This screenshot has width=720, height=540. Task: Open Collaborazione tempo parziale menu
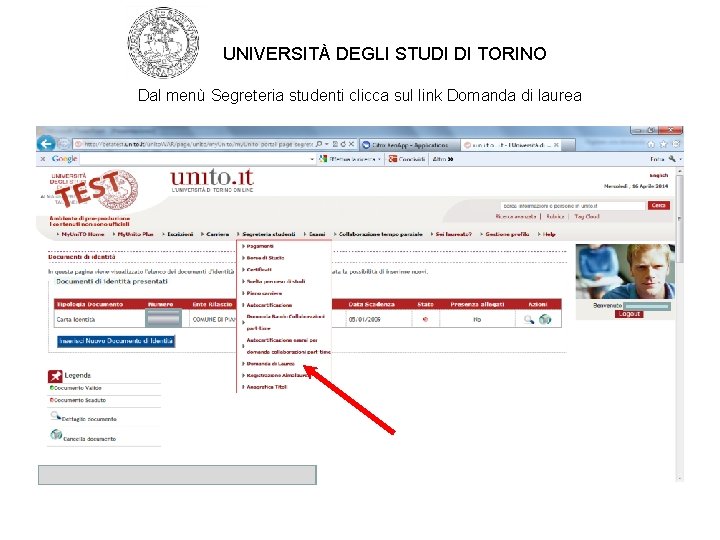[x=380, y=234]
